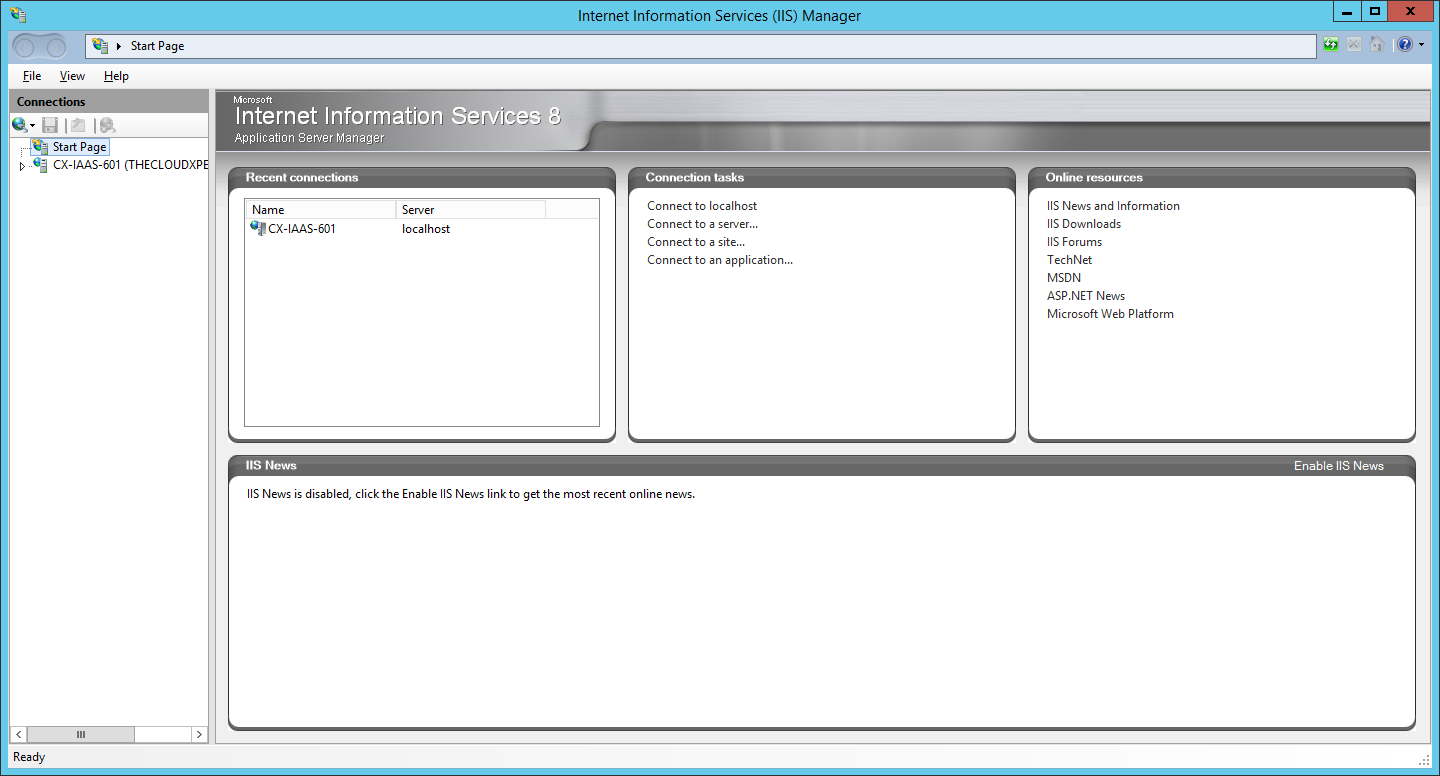
Task: Open the File menu
Action: point(32,76)
